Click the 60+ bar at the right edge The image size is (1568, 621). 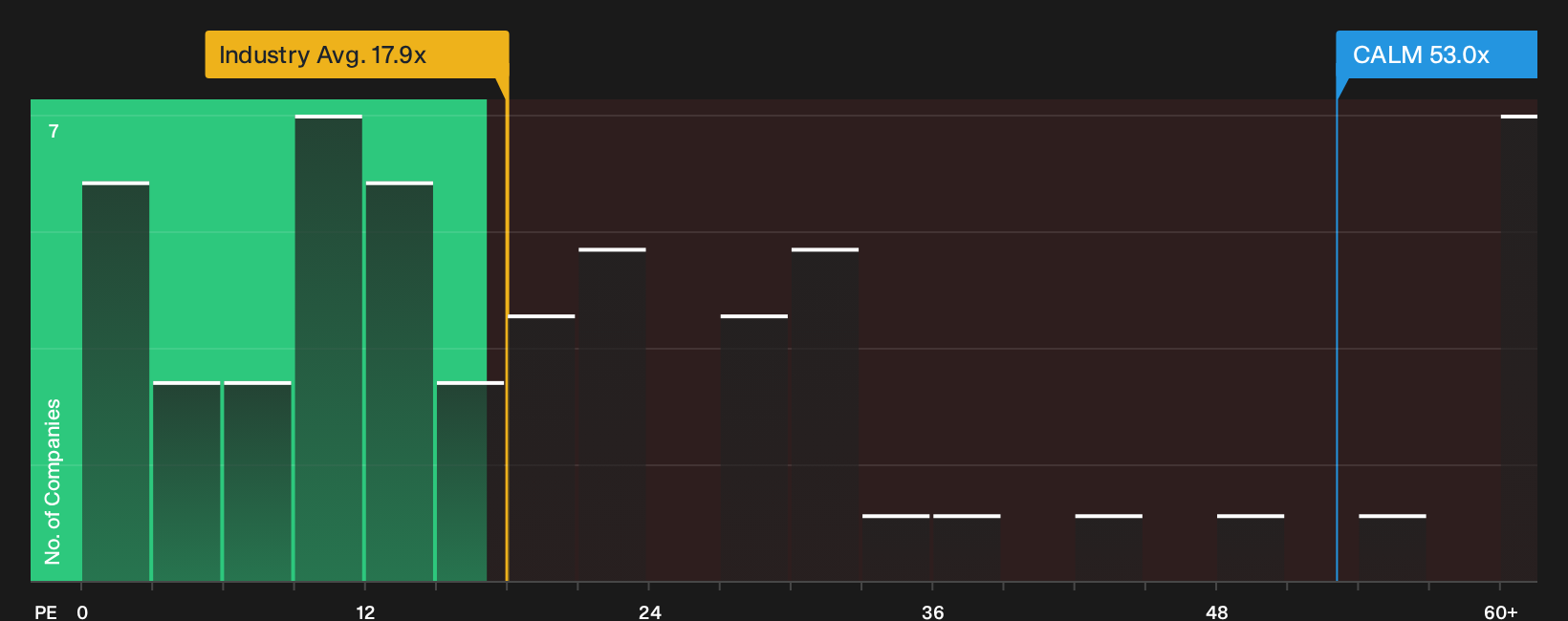tap(1519, 349)
